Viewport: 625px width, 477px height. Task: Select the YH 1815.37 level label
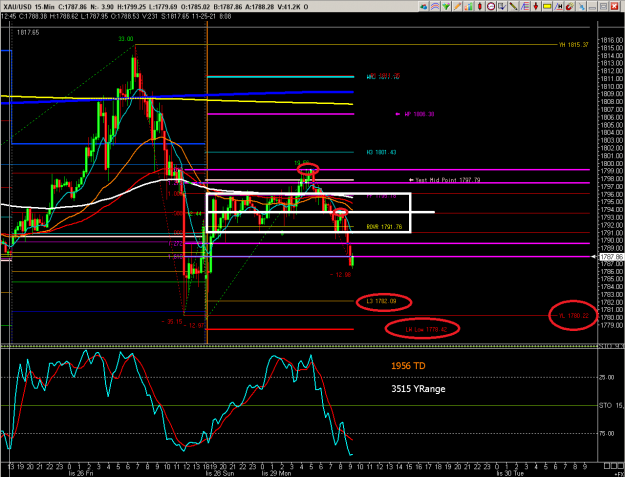(x=574, y=45)
